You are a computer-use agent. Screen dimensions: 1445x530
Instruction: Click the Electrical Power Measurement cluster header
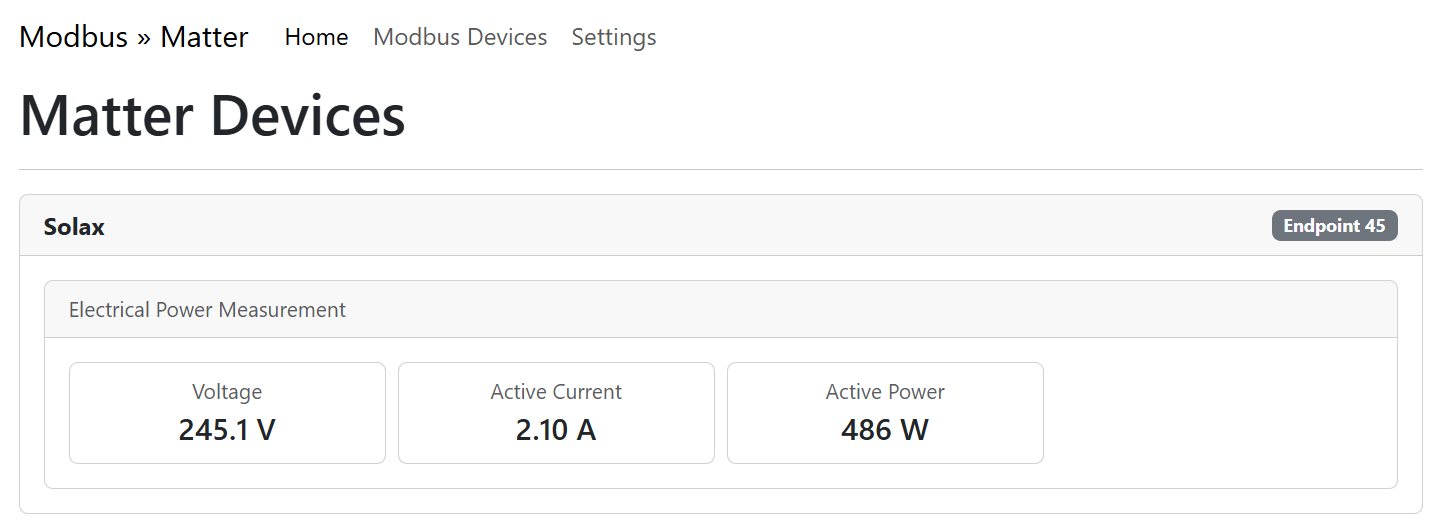(x=207, y=310)
